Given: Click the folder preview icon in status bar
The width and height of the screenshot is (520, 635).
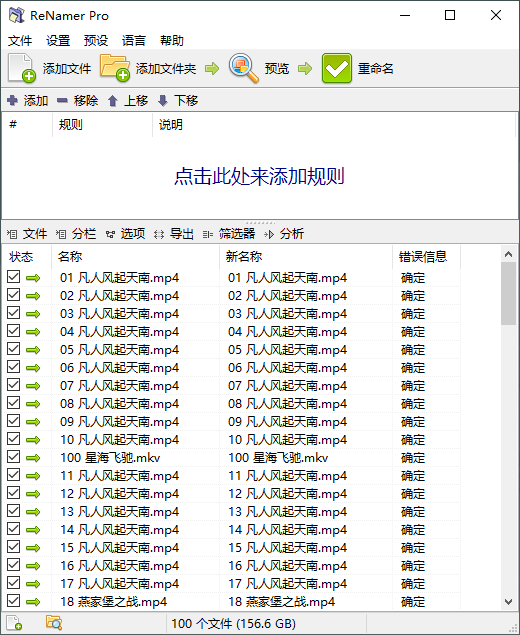Looking at the screenshot, I should (x=53, y=623).
